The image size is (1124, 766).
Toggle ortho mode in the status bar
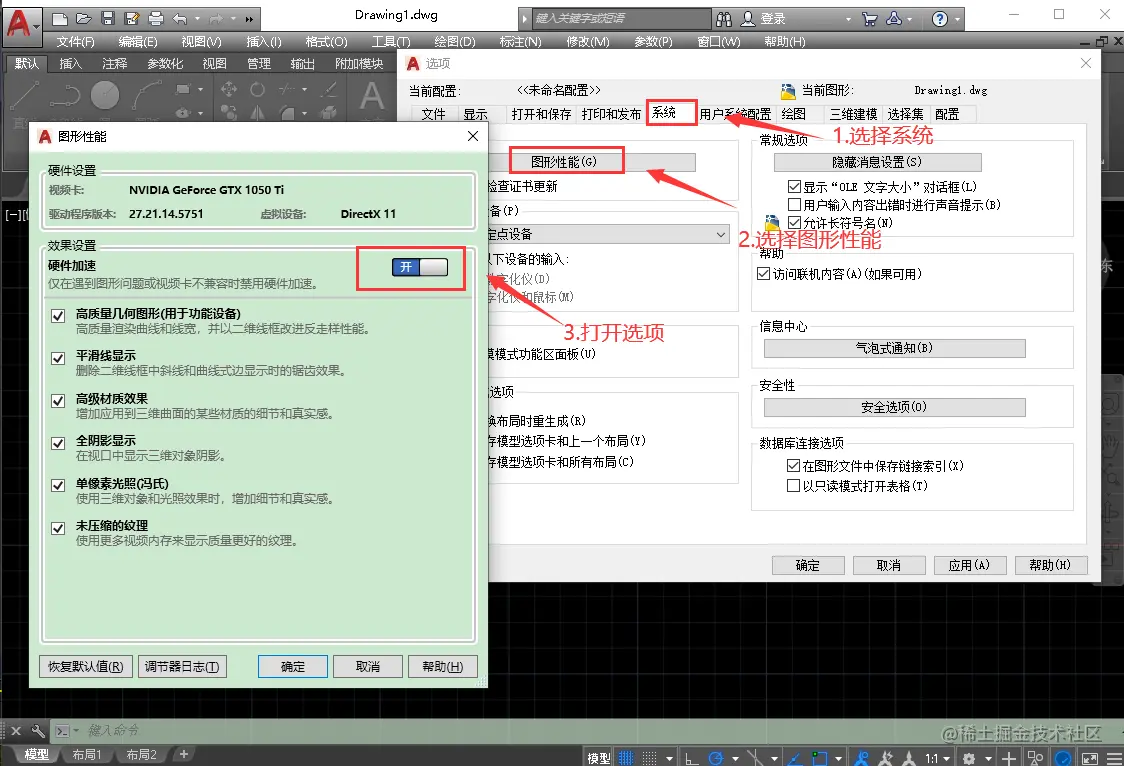pos(692,757)
